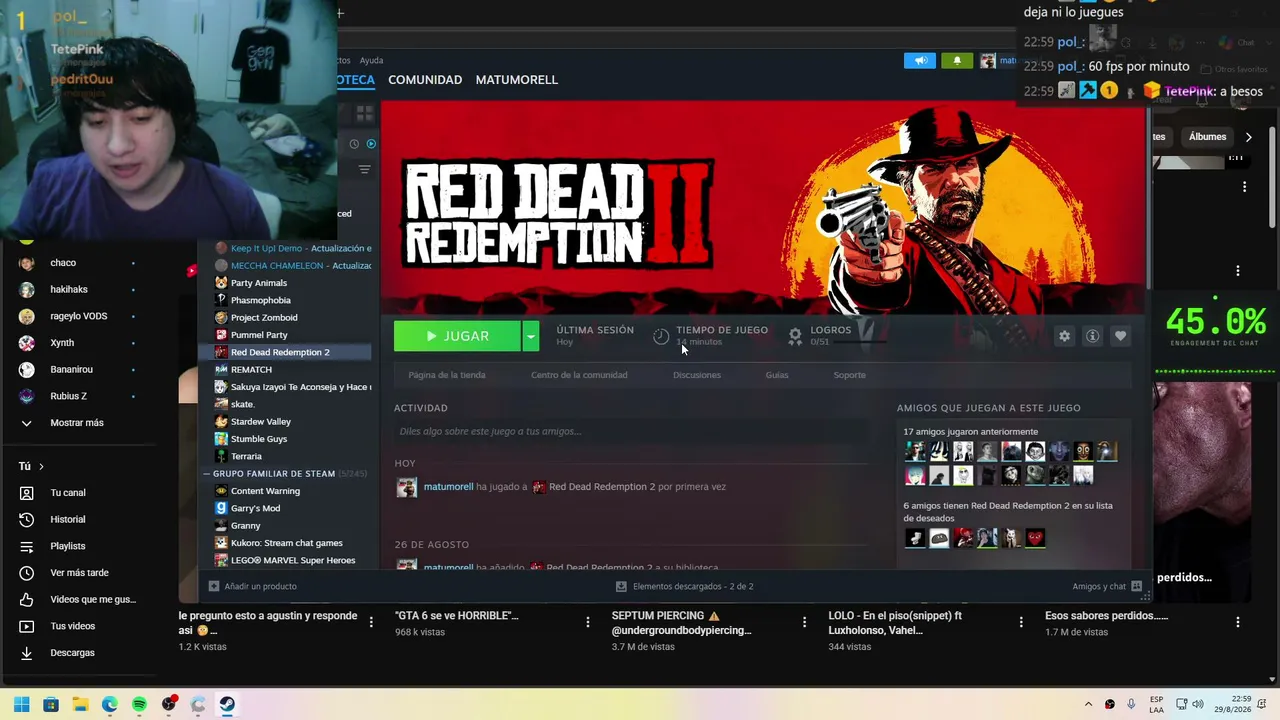1280x720 pixels.
Task: Open the Windows Start menu
Action: [21, 704]
